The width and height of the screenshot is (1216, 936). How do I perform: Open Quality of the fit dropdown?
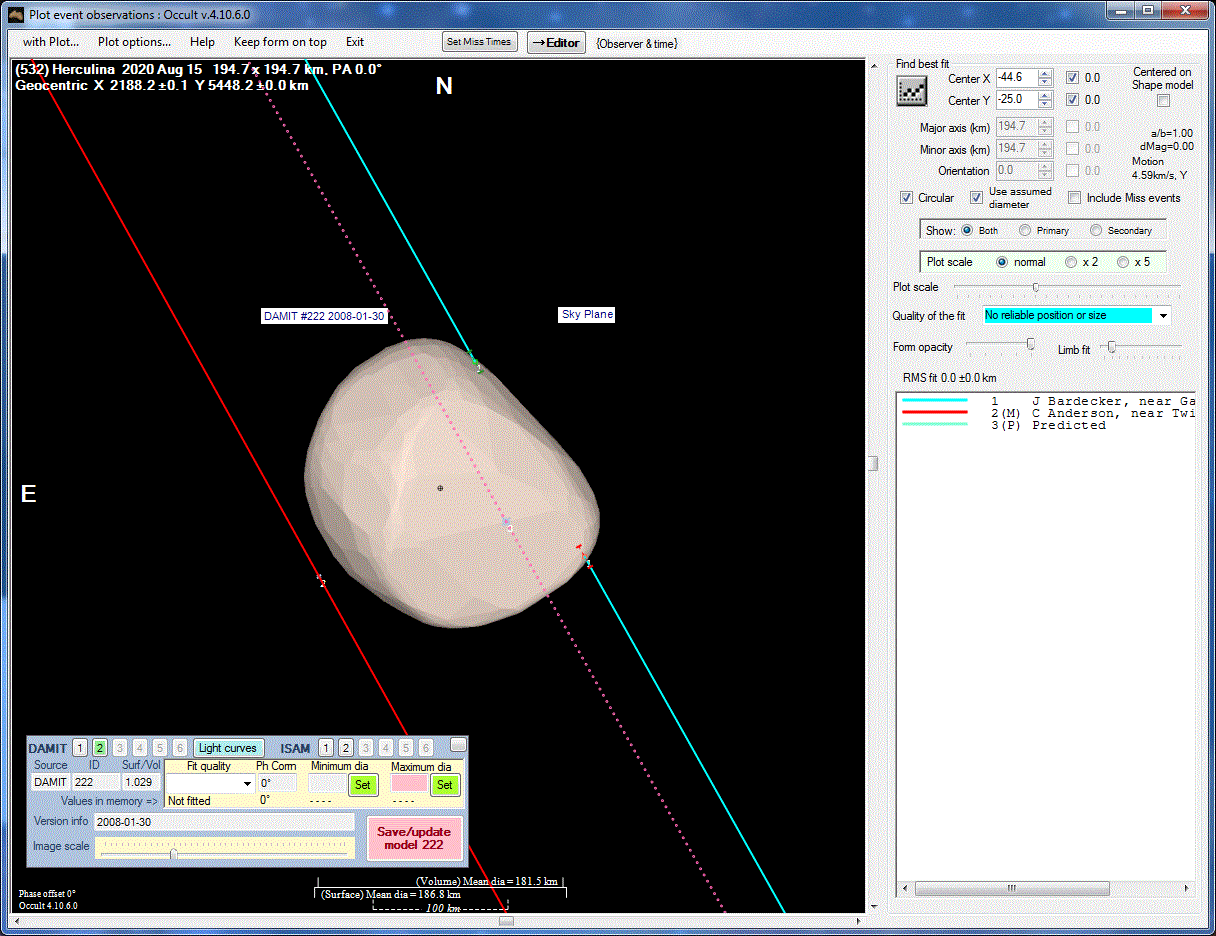[x=1163, y=316]
